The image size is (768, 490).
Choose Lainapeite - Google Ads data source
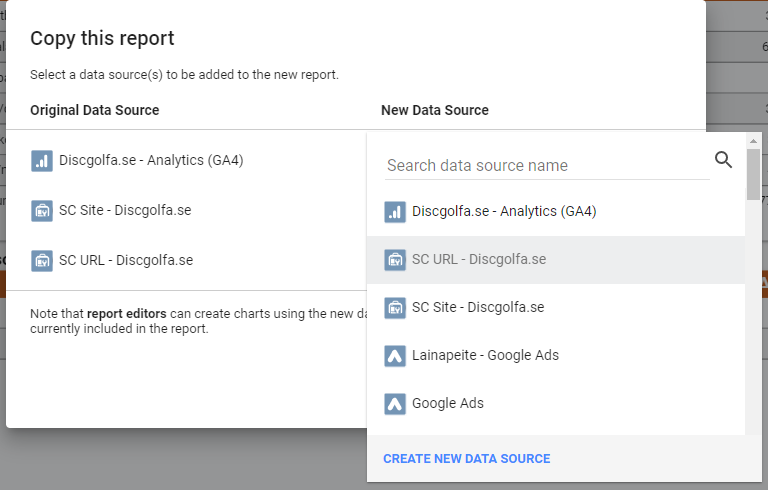(556, 356)
